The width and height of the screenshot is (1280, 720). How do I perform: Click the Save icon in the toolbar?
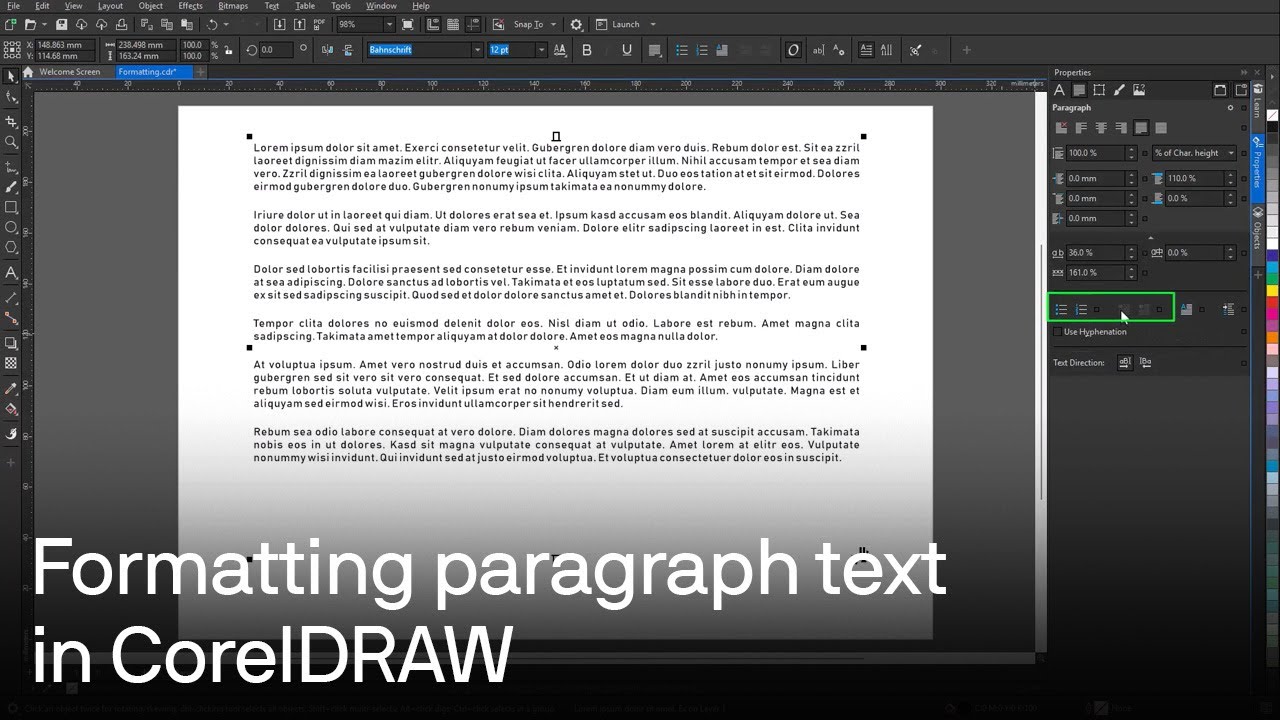click(61, 24)
